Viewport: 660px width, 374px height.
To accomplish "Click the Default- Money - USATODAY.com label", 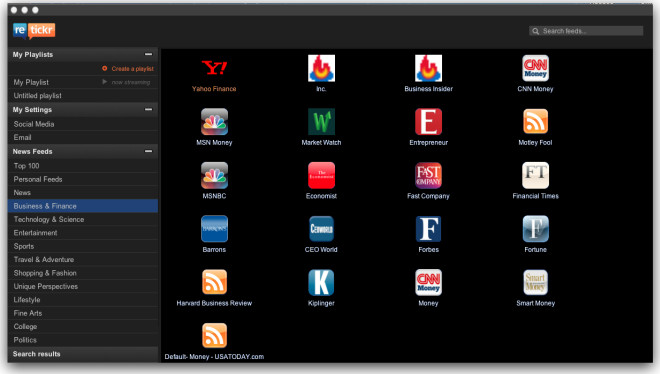I will click(214, 357).
